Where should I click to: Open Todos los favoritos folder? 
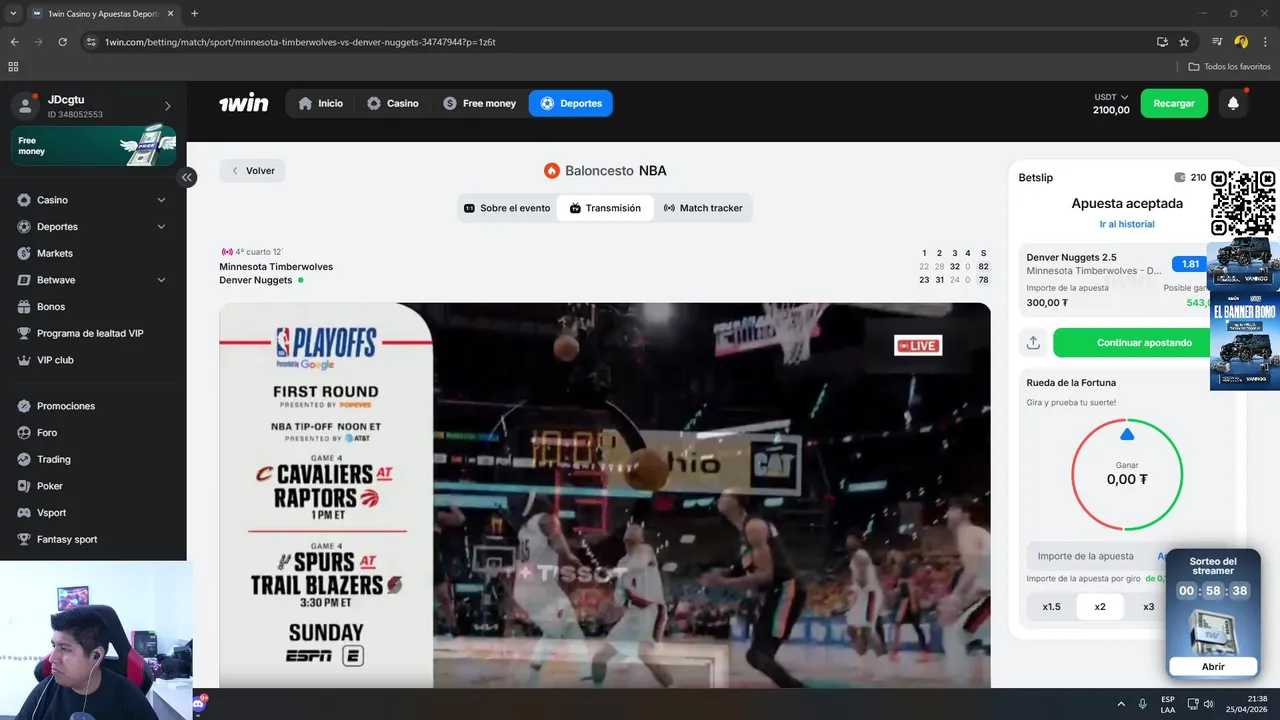tap(1229, 67)
